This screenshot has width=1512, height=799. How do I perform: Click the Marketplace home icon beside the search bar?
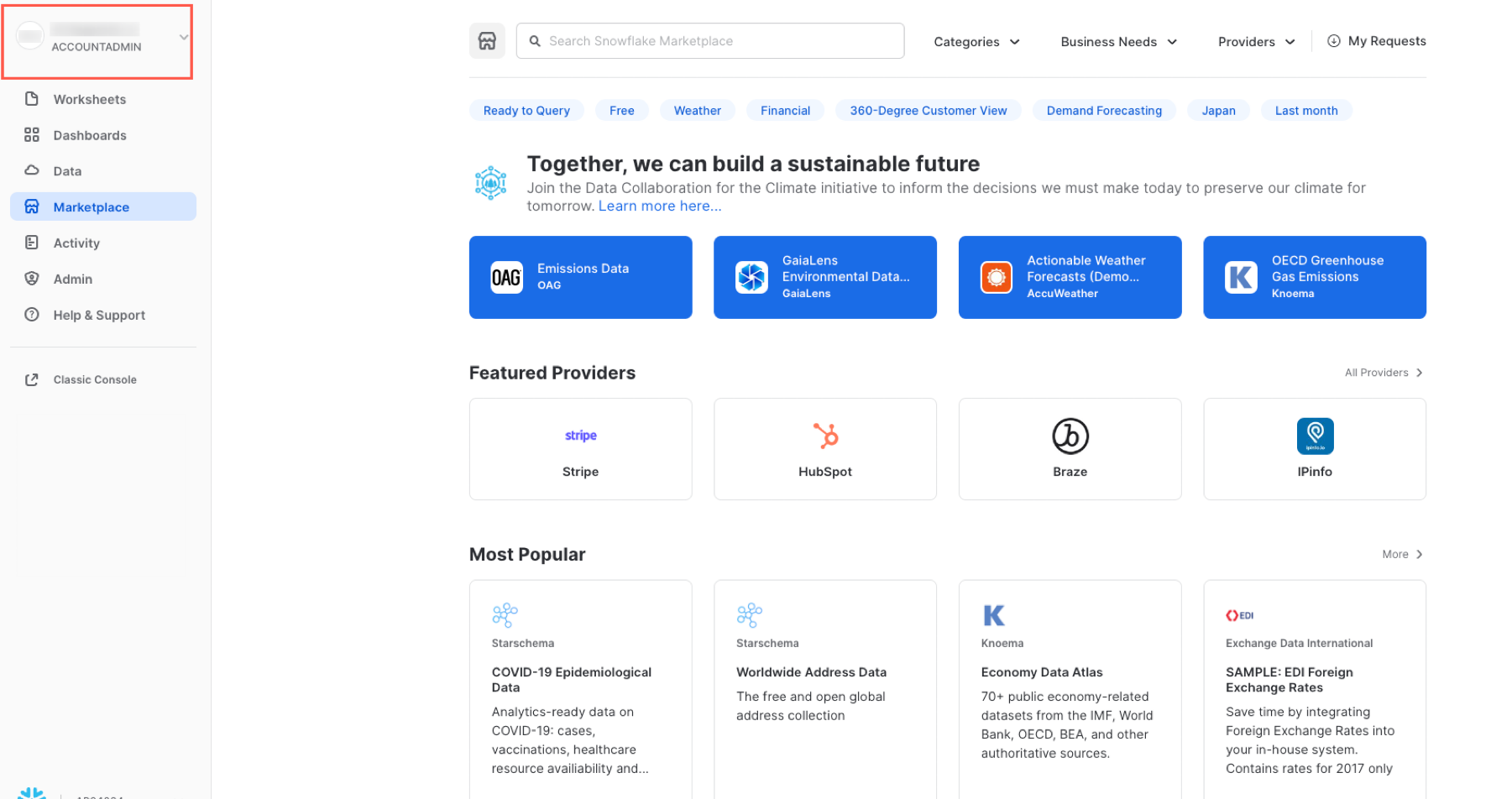click(487, 40)
